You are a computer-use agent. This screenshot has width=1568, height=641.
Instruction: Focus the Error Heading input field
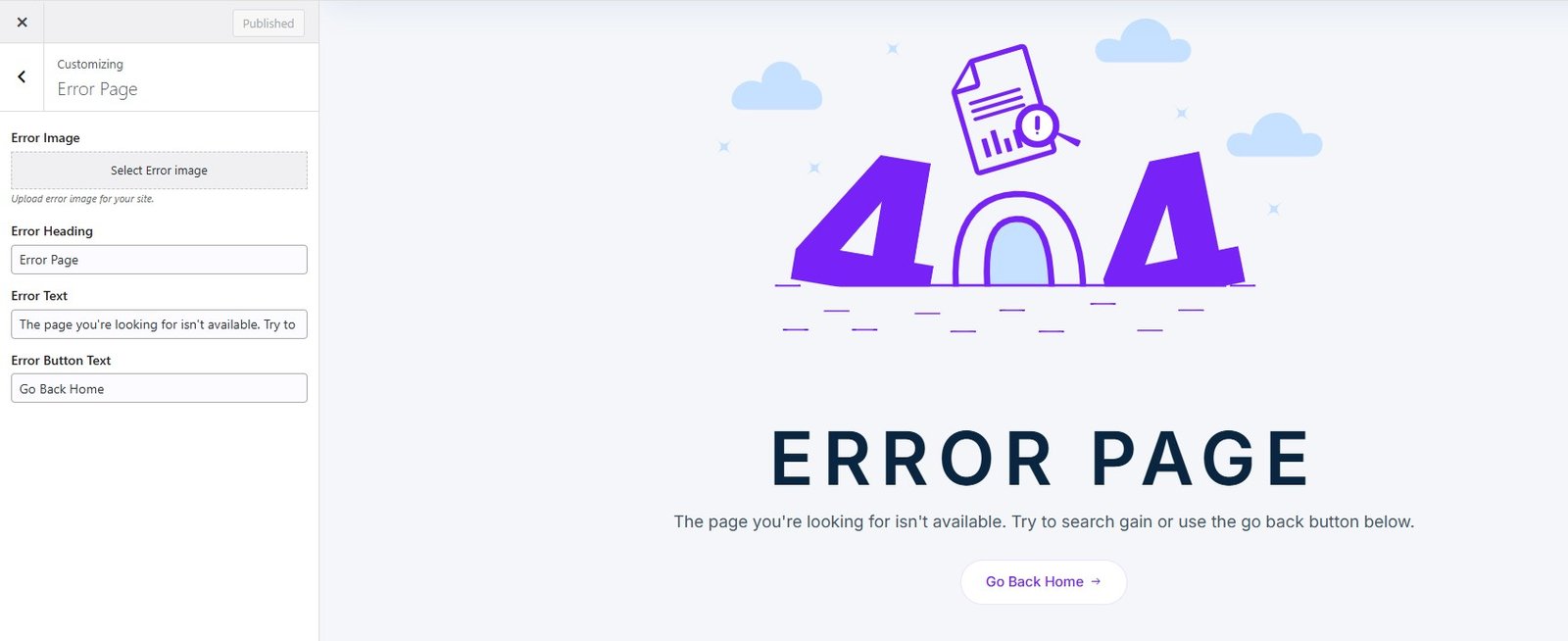tap(159, 260)
